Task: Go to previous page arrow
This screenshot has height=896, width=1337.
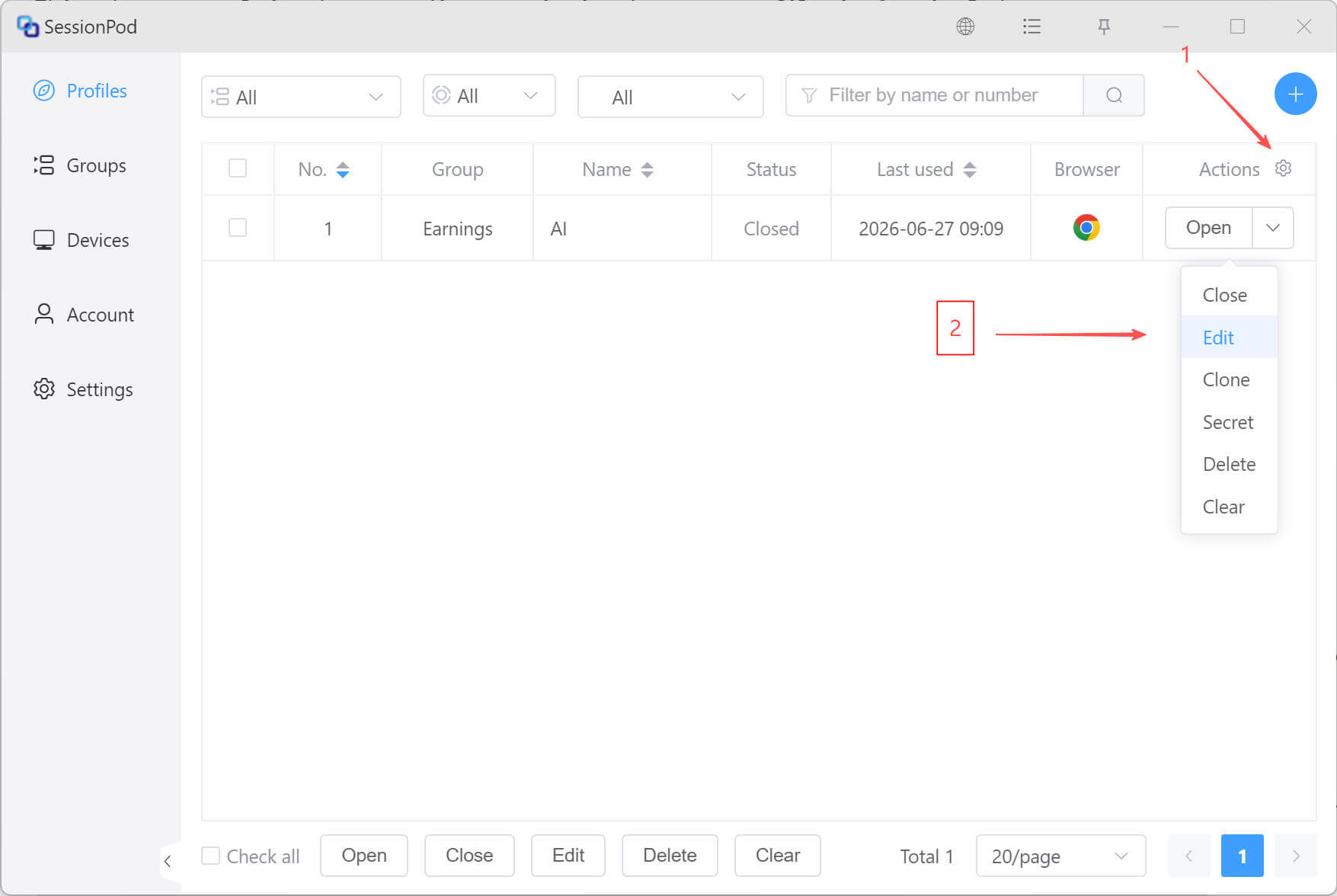Action: click(x=1188, y=856)
